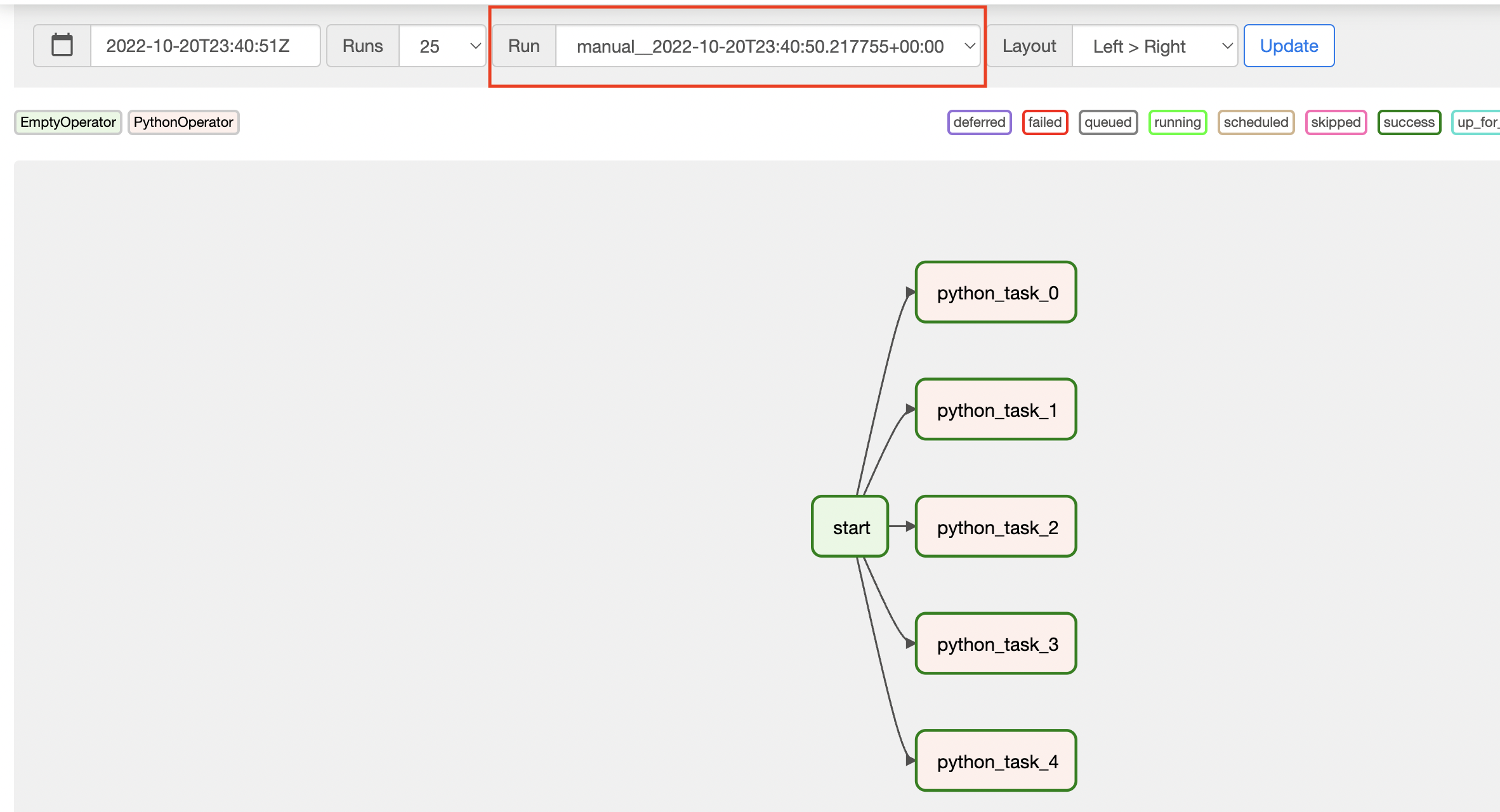Select the python_task_0 node
The height and width of the screenshot is (812, 1500).
(x=995, y=292)
